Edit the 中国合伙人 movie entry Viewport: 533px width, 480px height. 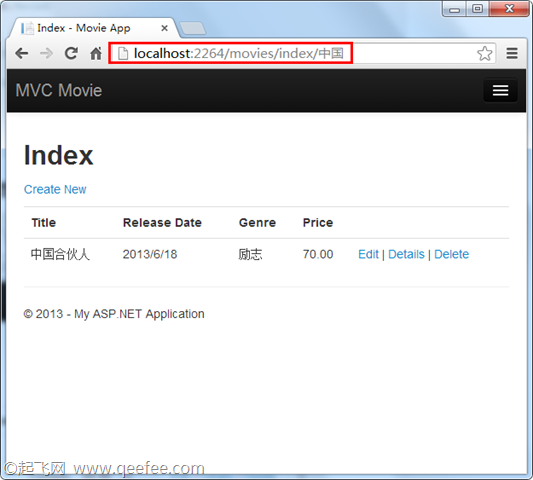click(x=368, y=254)
